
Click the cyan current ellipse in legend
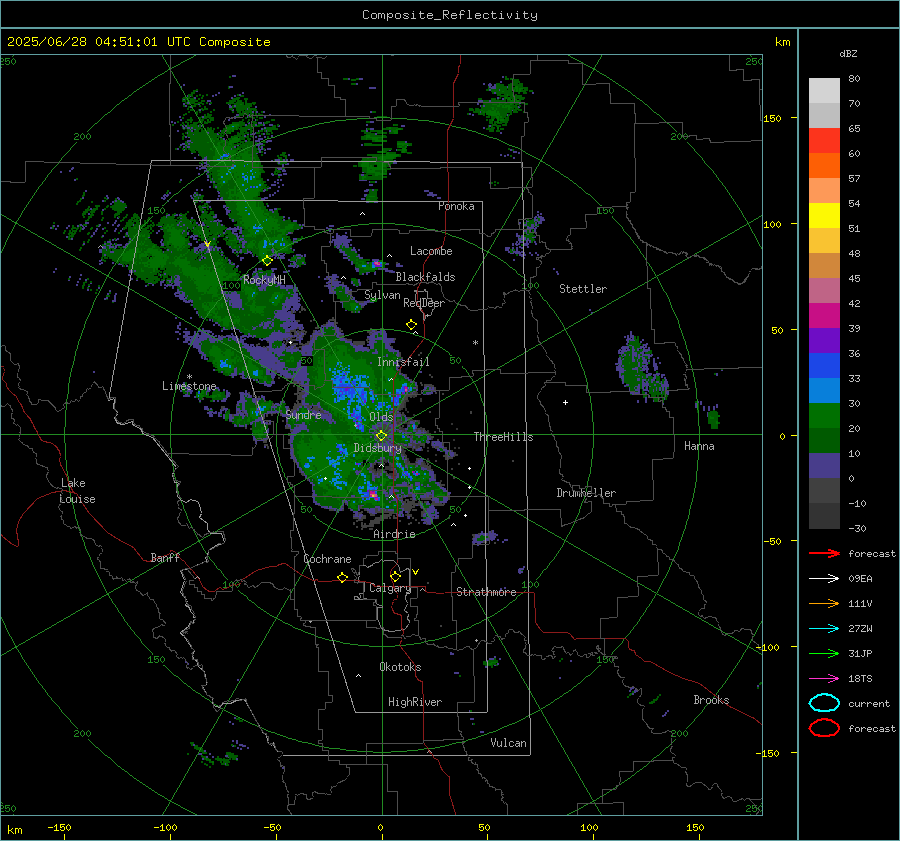(x=824, y=703)
